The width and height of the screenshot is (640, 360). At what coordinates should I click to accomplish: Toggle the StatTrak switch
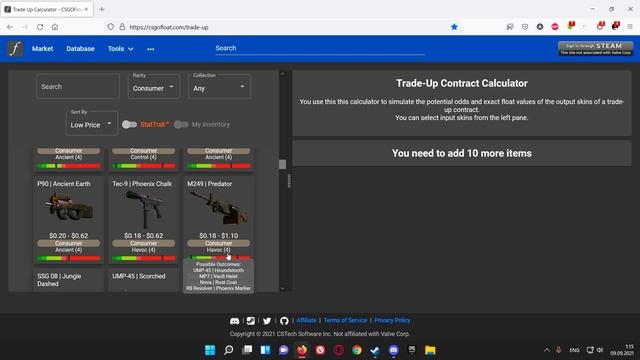pos(129,124)
